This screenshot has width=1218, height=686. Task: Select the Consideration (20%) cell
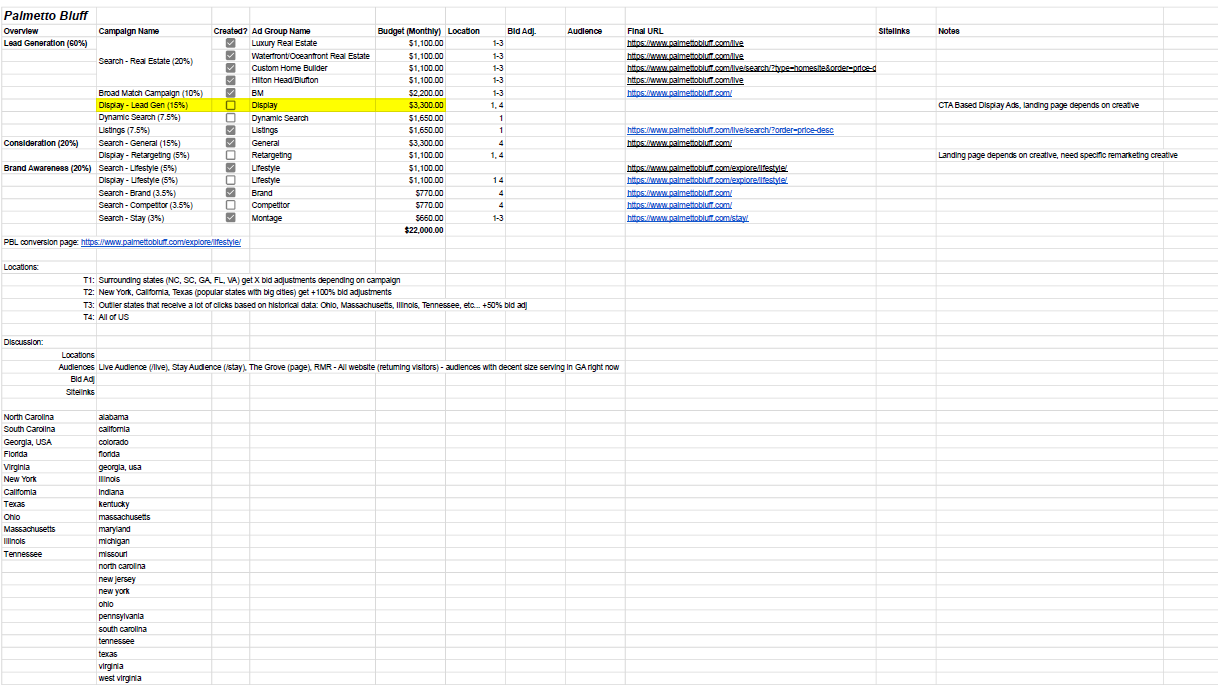[x=49, y=143]
